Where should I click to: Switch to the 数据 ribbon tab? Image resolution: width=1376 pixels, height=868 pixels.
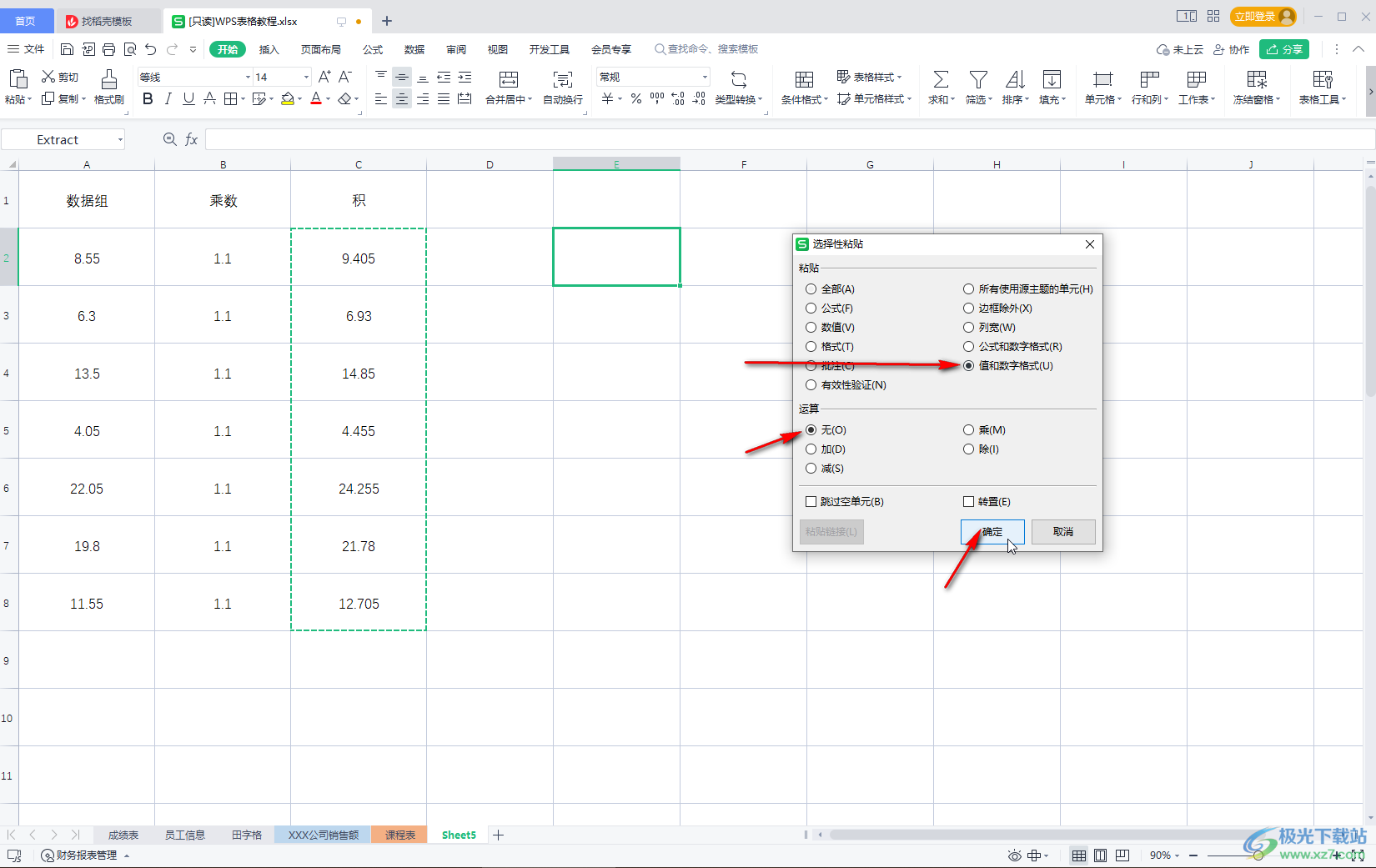(x=414, y=49)
